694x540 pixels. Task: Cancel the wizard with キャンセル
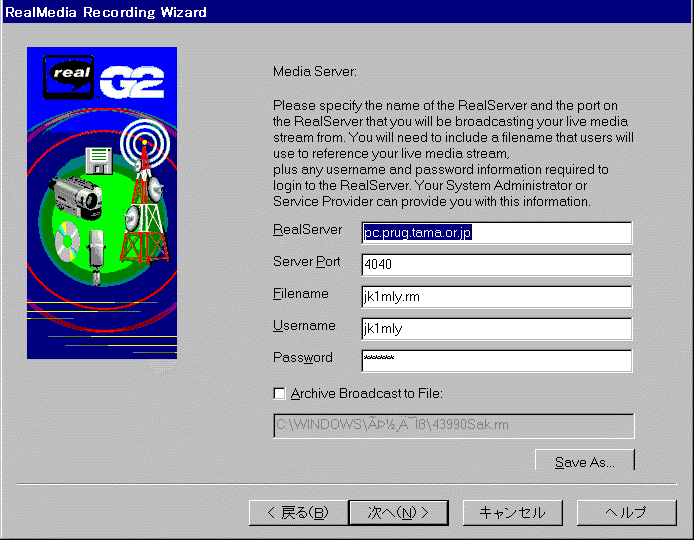tap(513, 513)
